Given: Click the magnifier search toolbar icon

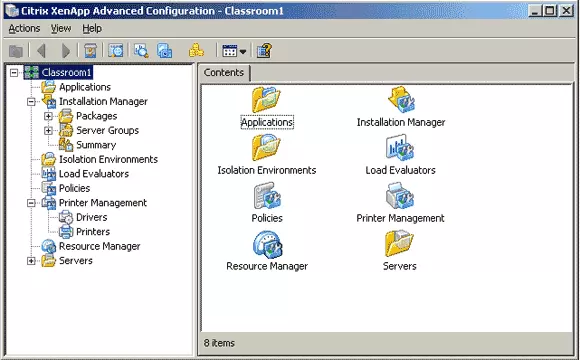Looking at the screenshot, I should [x=141, y=51].
